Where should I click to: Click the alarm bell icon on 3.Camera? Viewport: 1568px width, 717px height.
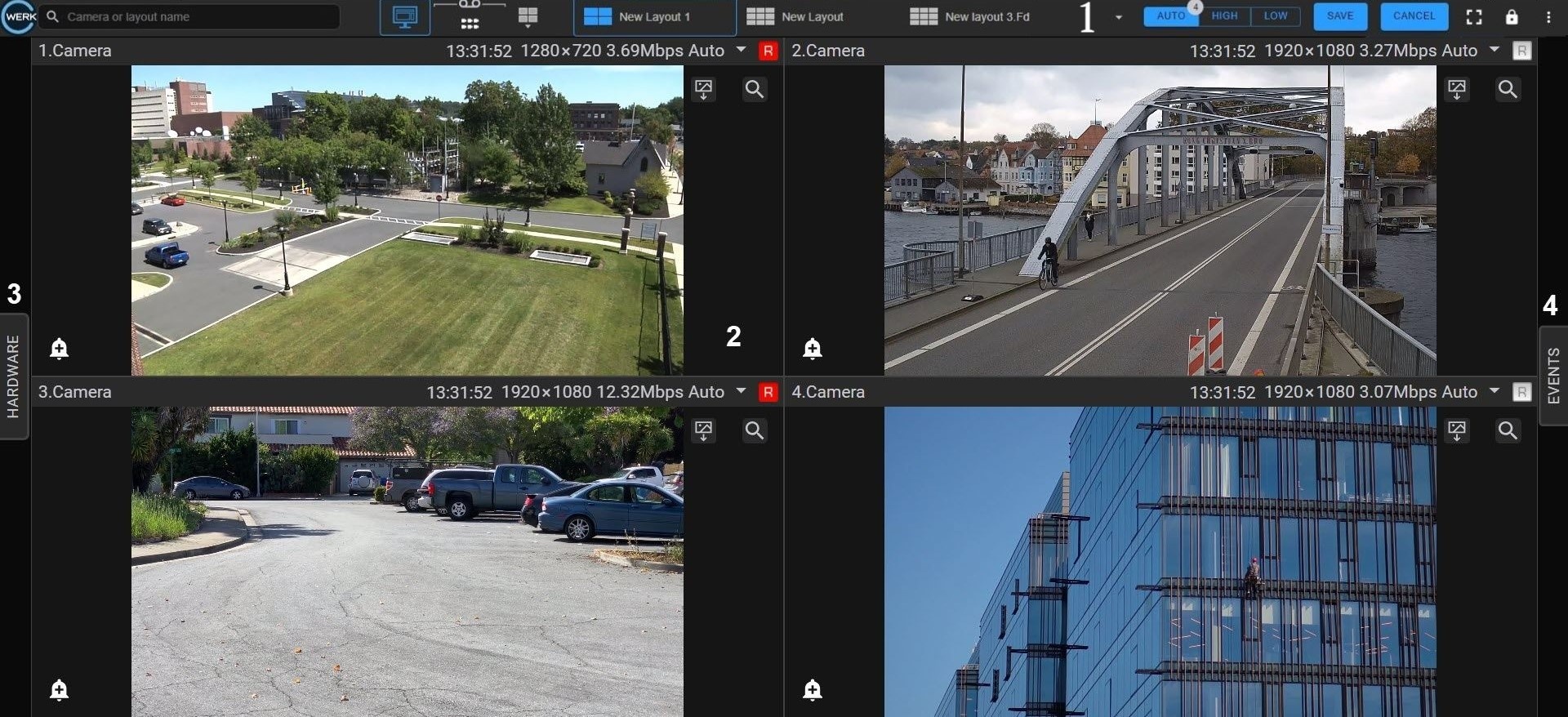point(59,690)
